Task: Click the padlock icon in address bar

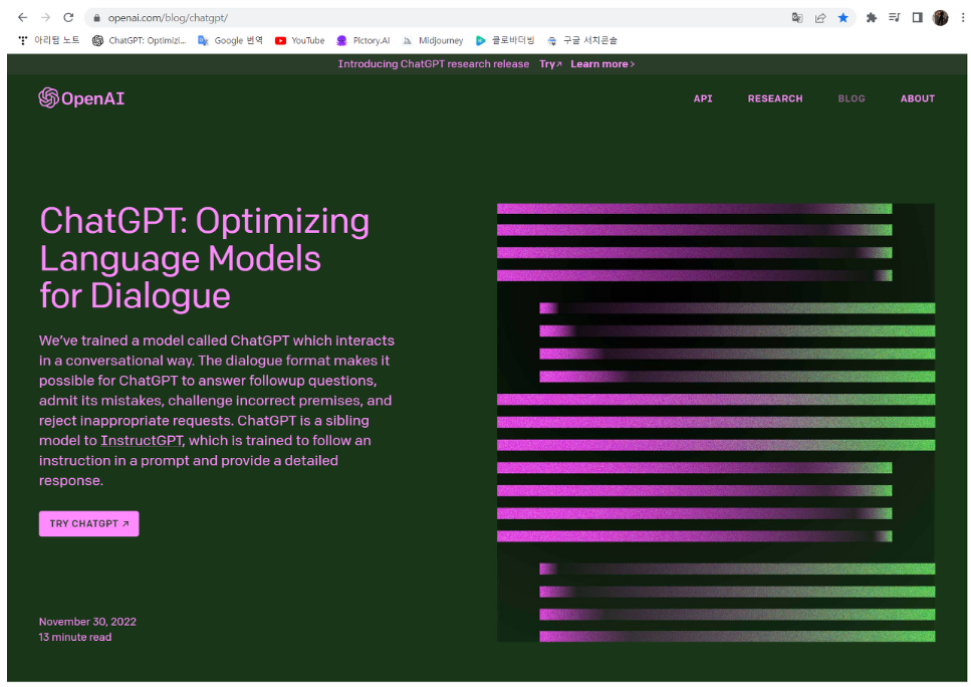Action: click(96, 18)
